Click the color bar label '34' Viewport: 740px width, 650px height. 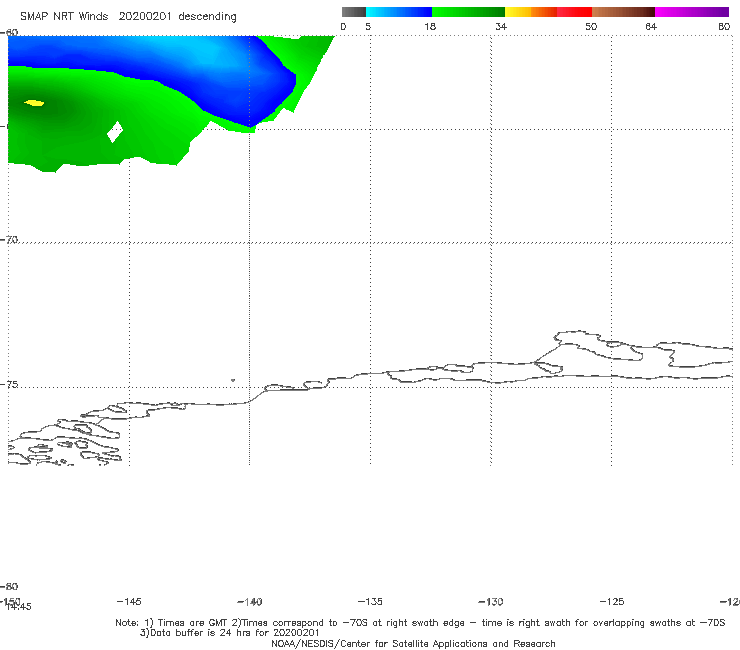point(501,26)
